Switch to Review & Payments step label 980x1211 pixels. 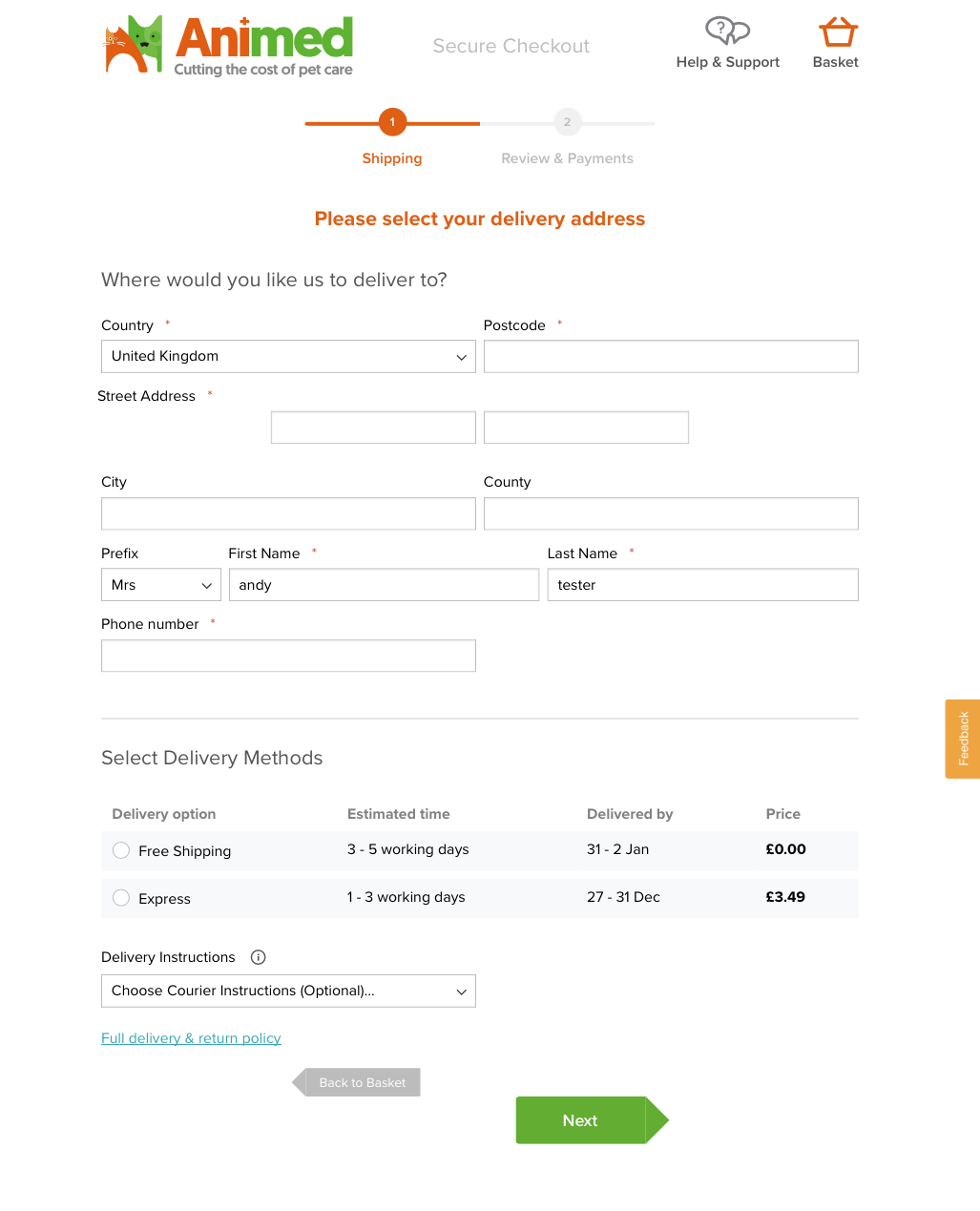click(x=568, y=158)
